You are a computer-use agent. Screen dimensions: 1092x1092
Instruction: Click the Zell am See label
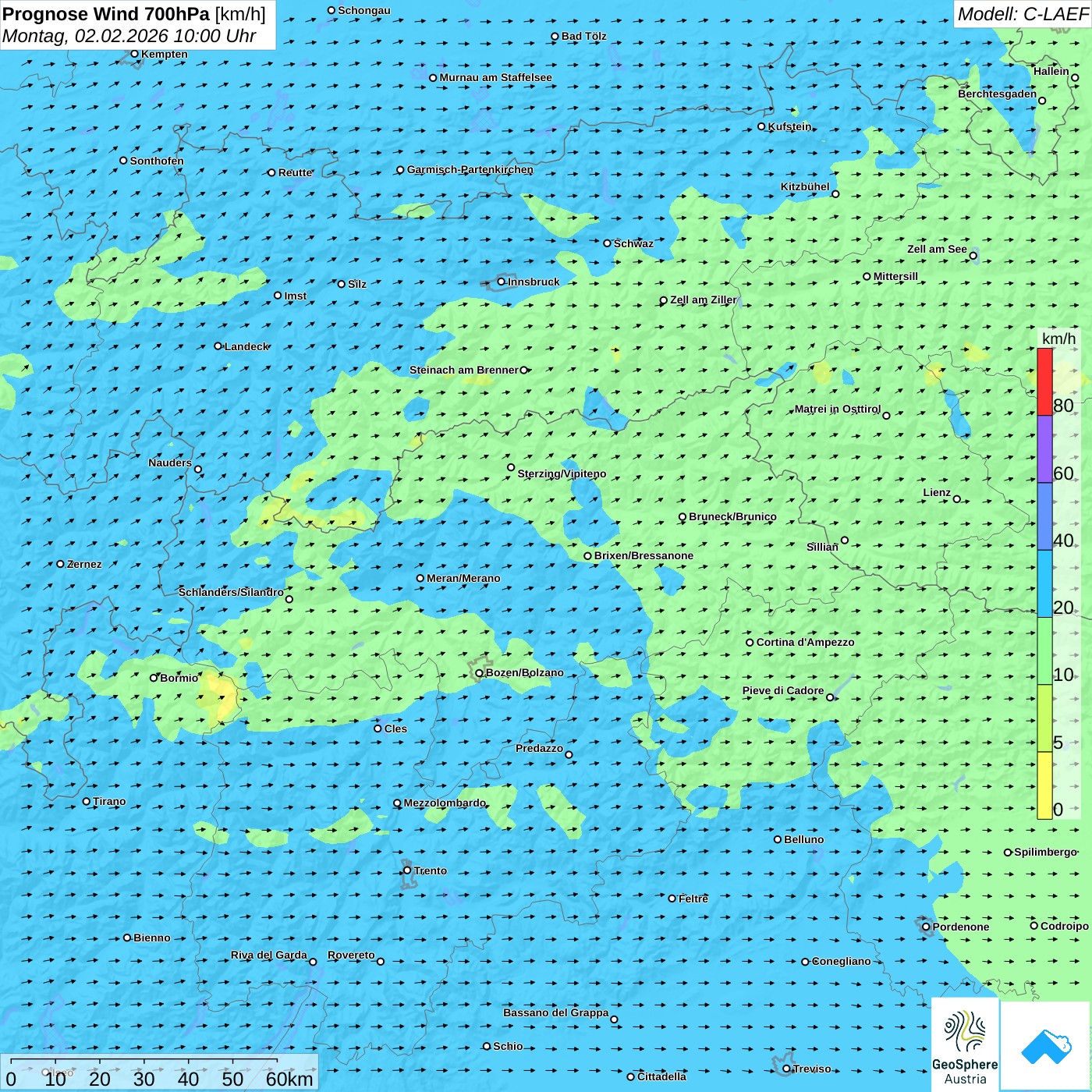coord(936,249)
